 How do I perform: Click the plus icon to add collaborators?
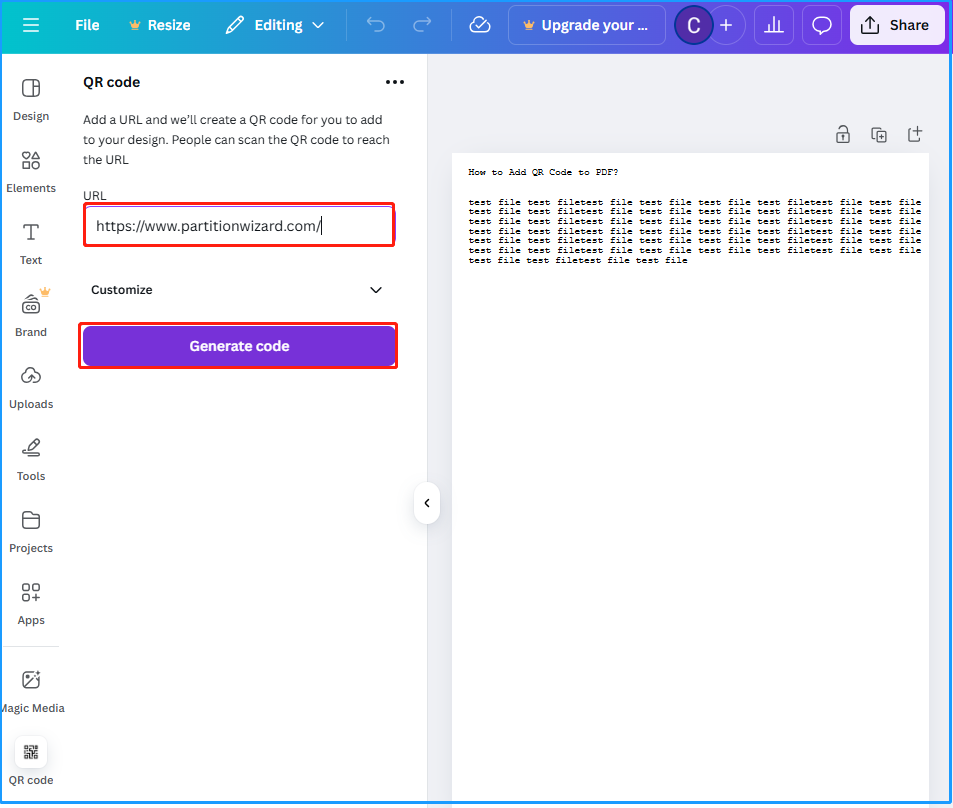726,25
